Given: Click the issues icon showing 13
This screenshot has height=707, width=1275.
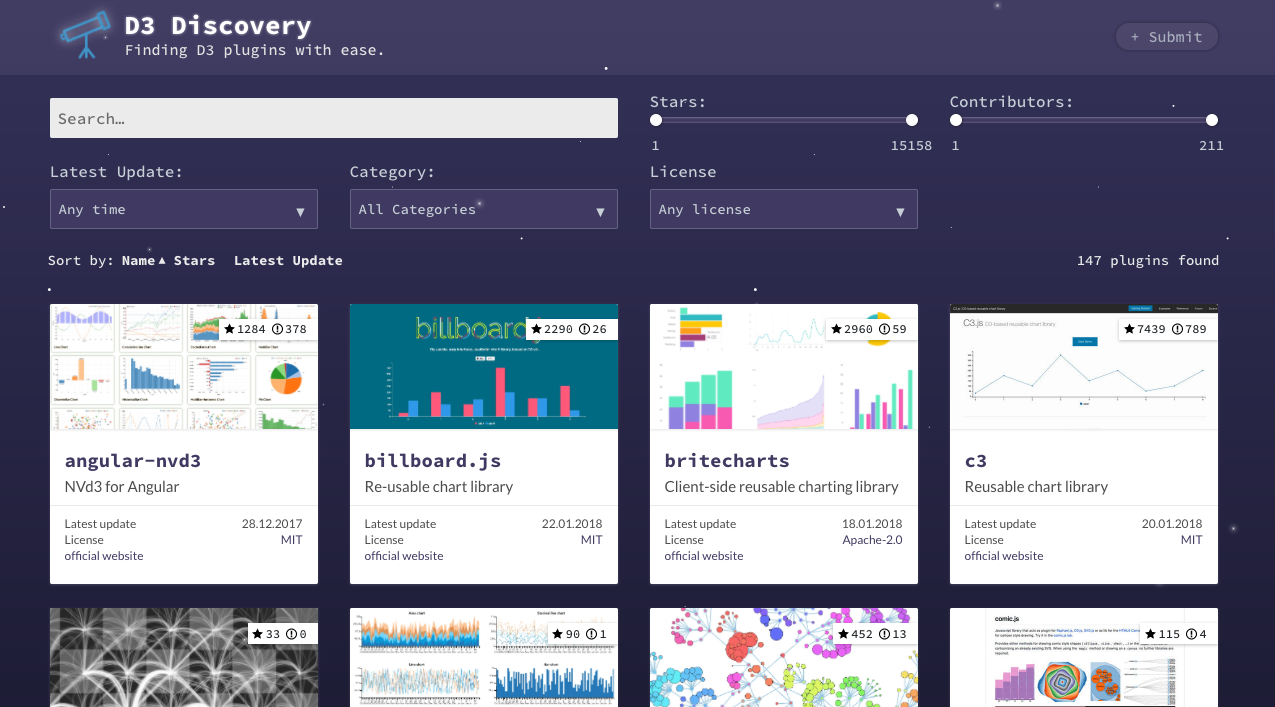Looking at the screenshot, I should [886, 634].
